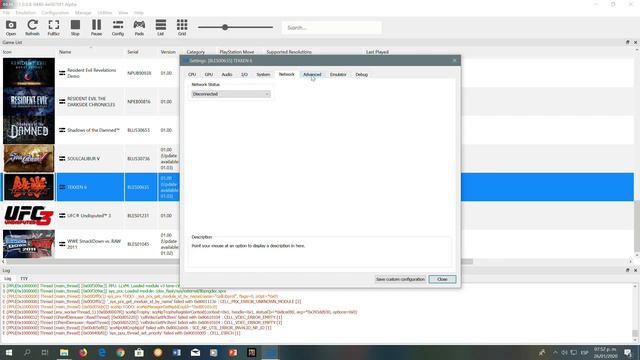640x360 pixels.
Task: Open the Pads controller settings icon
Action: [139, 27]
